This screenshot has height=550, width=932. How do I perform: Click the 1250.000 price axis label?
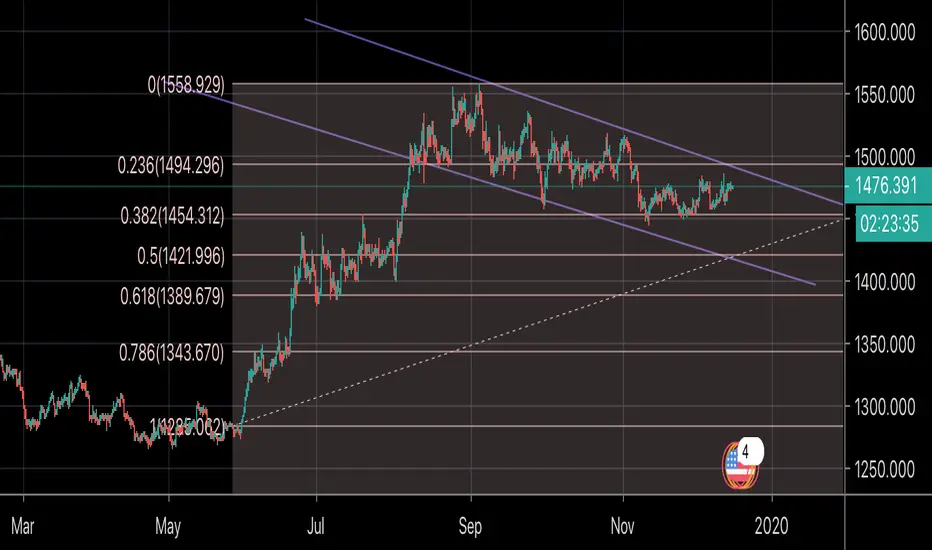tap(884, 470)
